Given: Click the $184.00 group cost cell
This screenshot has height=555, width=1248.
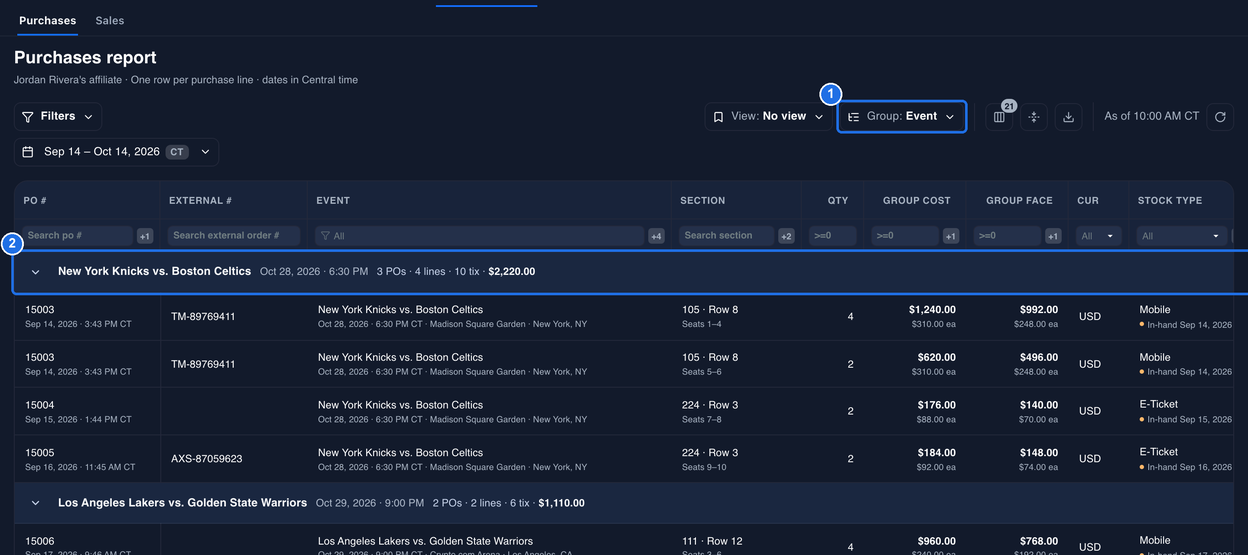Looking at the screenshot, I should click(936, 453).
